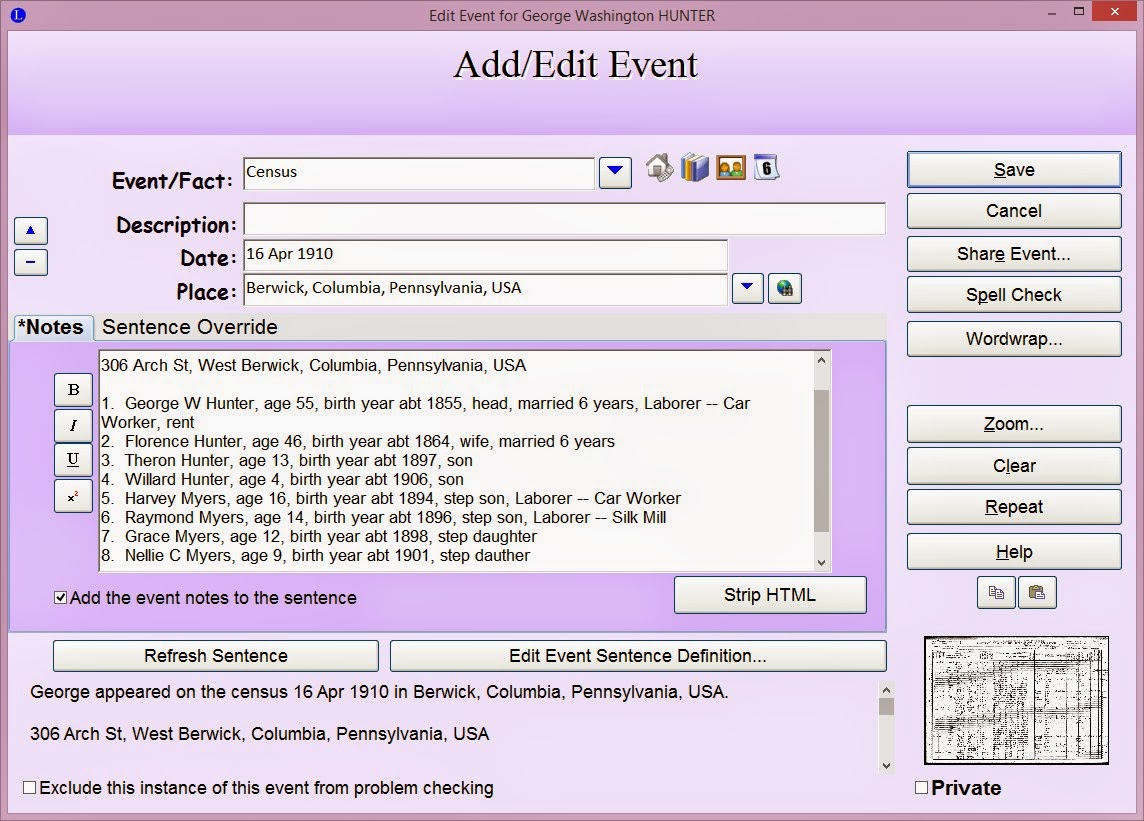Click into the empty Description field
The image size is (1144, 821).
564,219
